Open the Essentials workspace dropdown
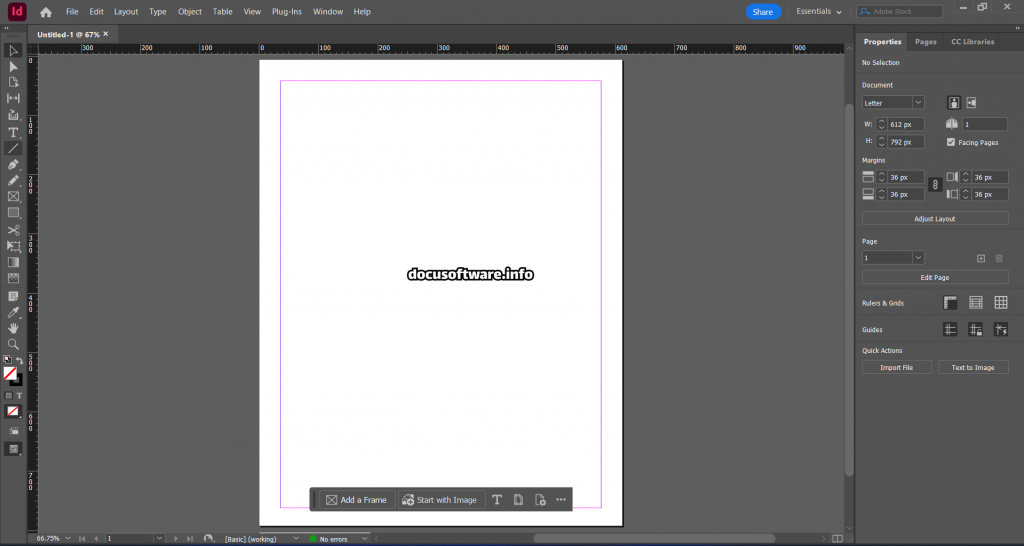 (819, 12)
